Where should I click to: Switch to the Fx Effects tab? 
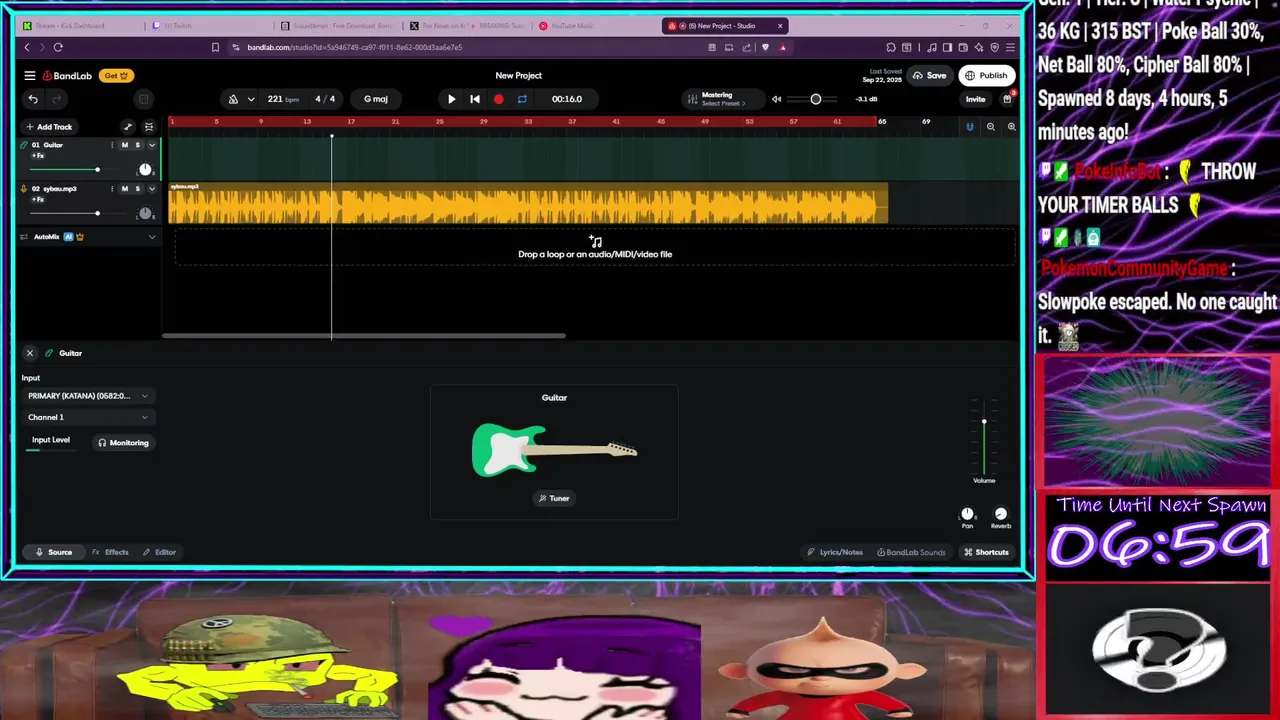(110, 552)
